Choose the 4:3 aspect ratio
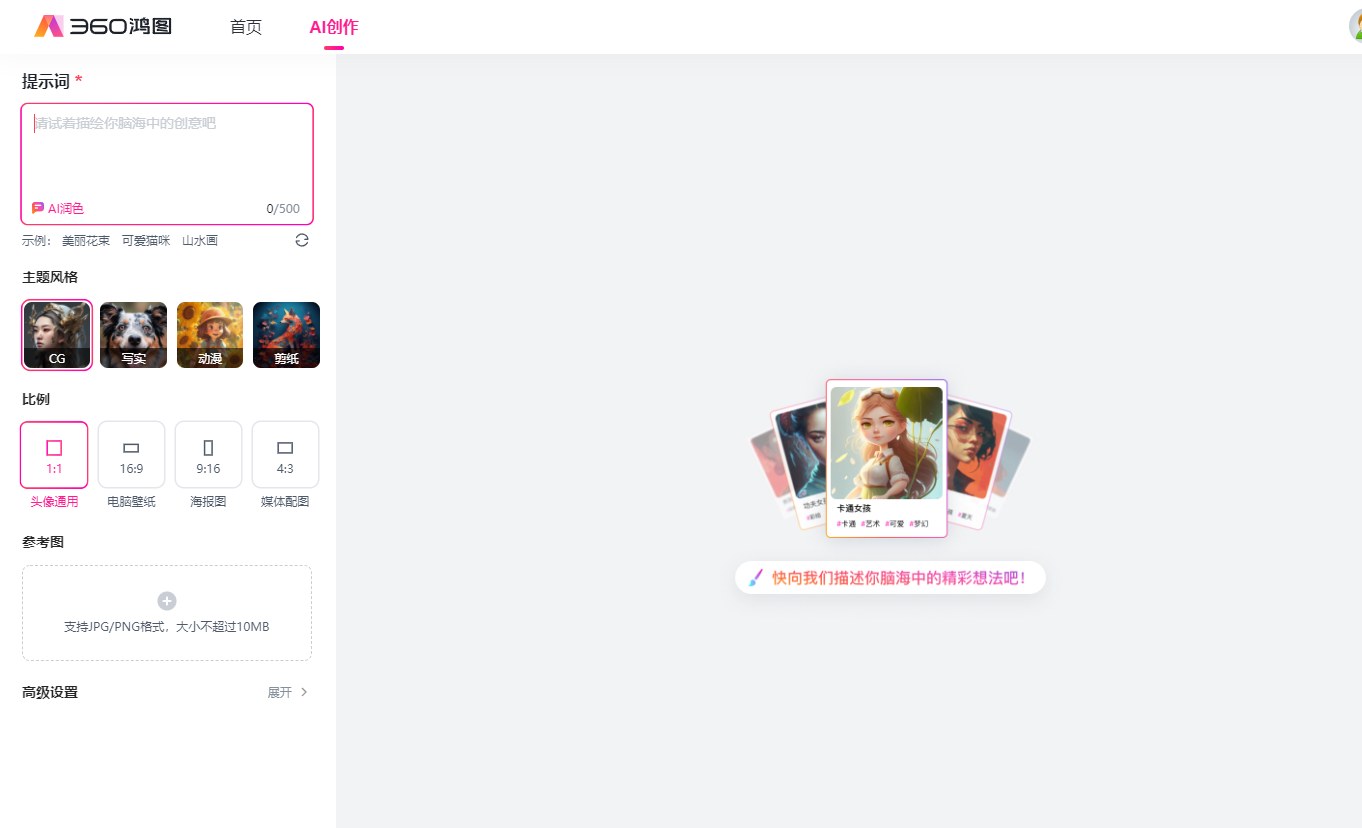This screenshot has width=1362, height=828. click(285, 455)
